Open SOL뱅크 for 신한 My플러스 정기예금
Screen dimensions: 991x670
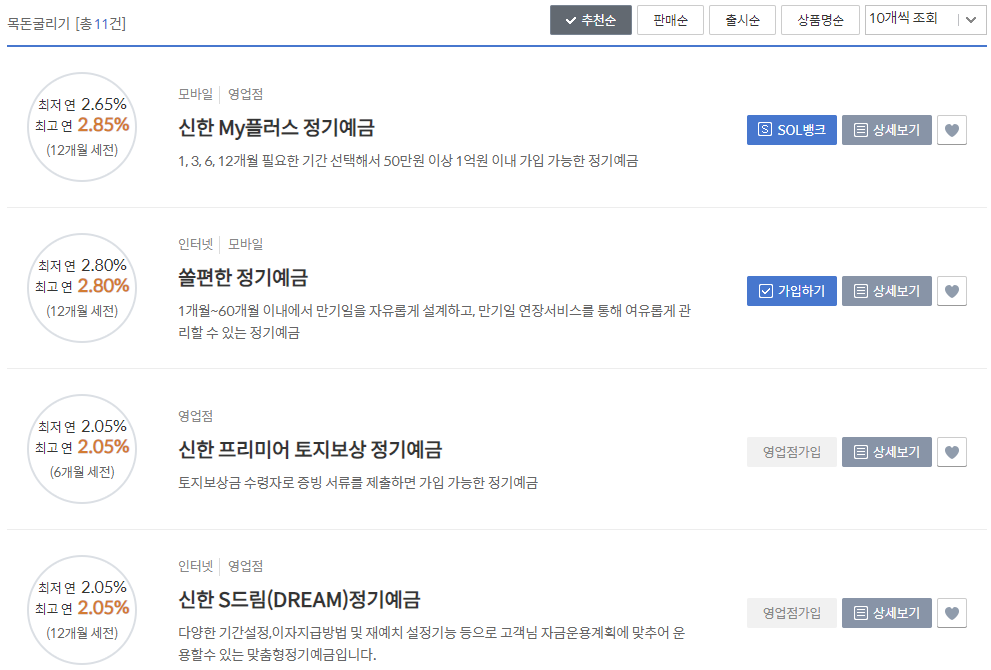[792, 130]
